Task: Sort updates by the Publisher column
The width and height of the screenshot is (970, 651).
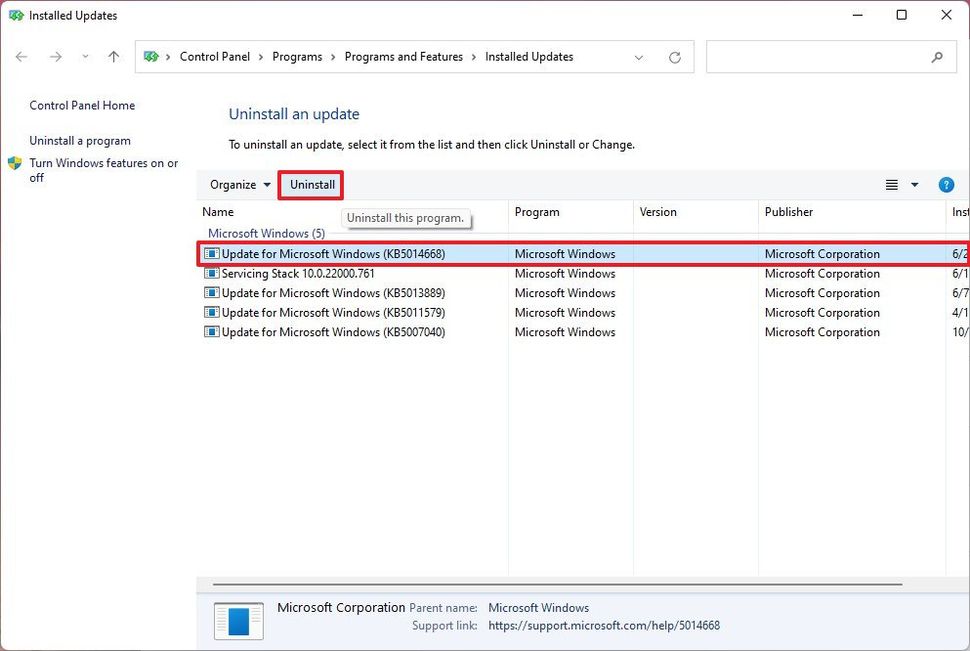Action: coord(789,212)
